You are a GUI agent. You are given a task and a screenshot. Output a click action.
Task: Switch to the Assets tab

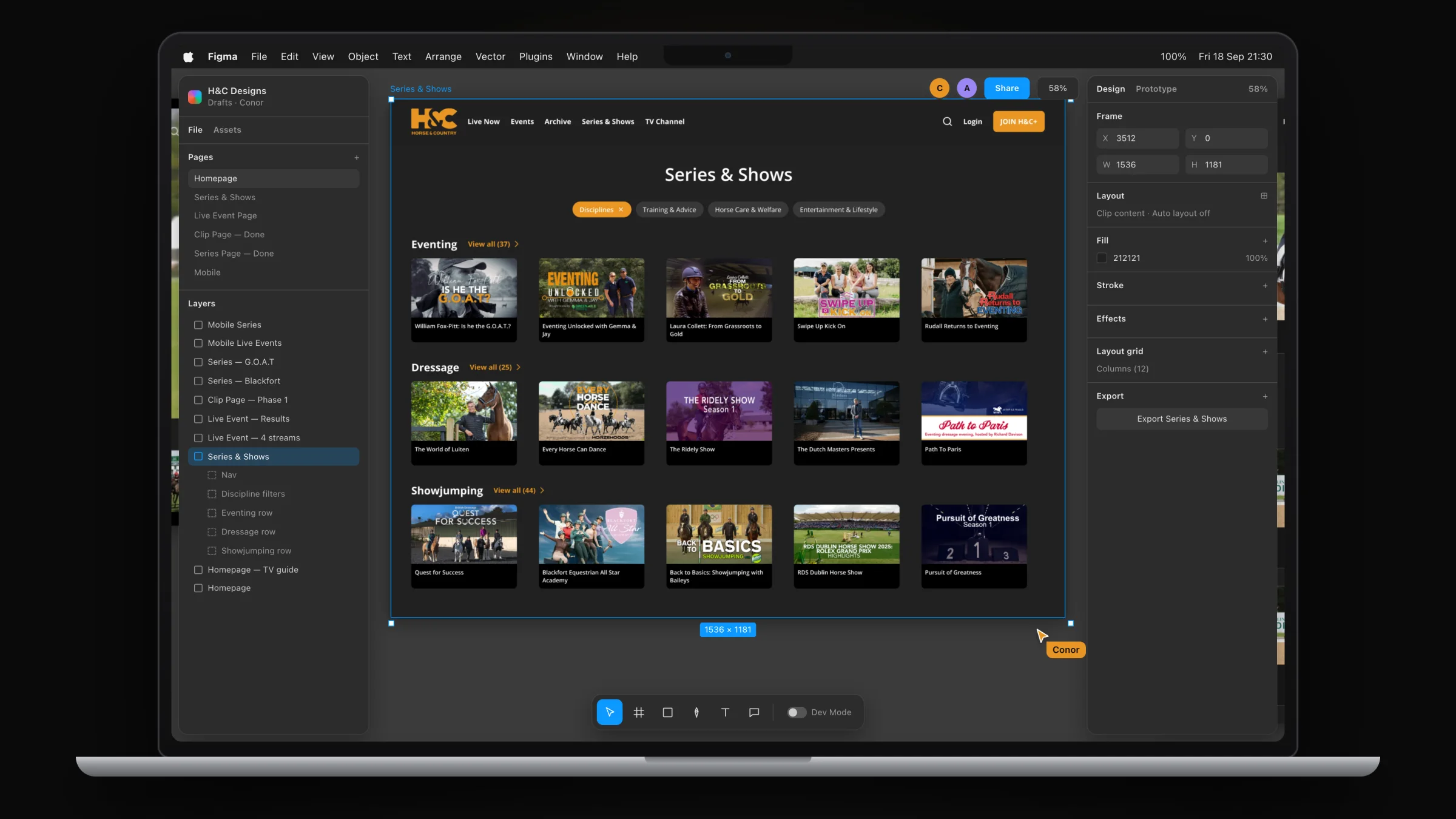coord(227,130)
